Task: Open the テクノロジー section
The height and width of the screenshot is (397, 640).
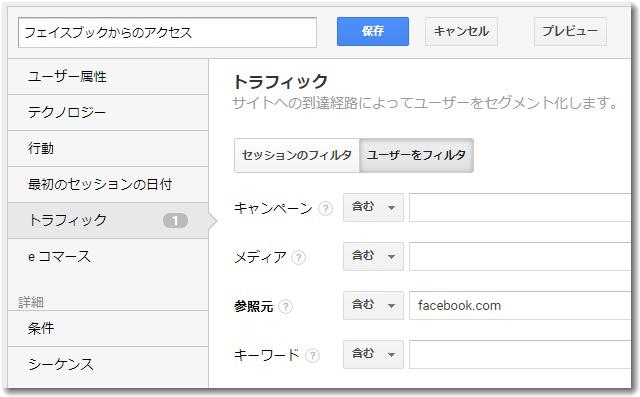Action: point(108,113)
